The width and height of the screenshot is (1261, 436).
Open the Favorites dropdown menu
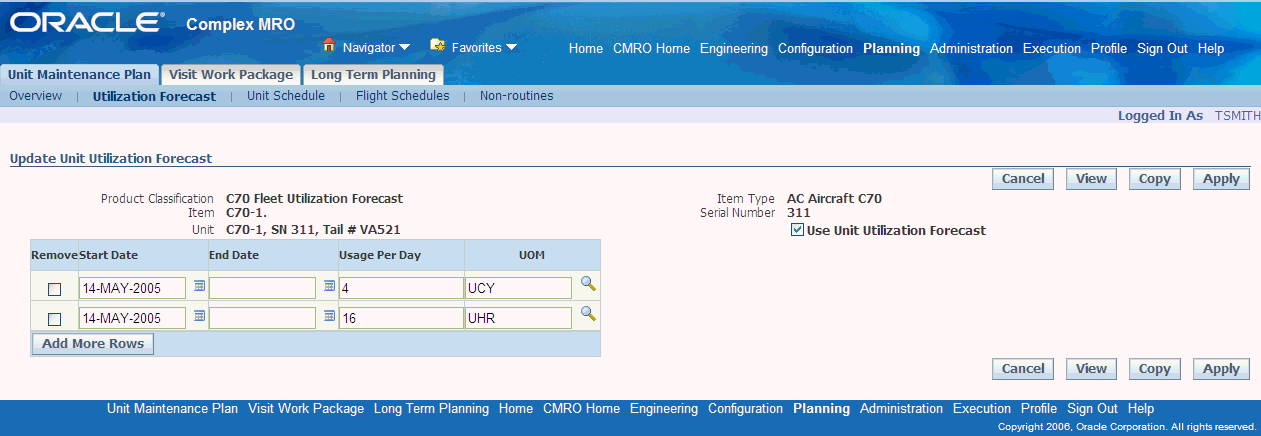(x=484, y=47)
